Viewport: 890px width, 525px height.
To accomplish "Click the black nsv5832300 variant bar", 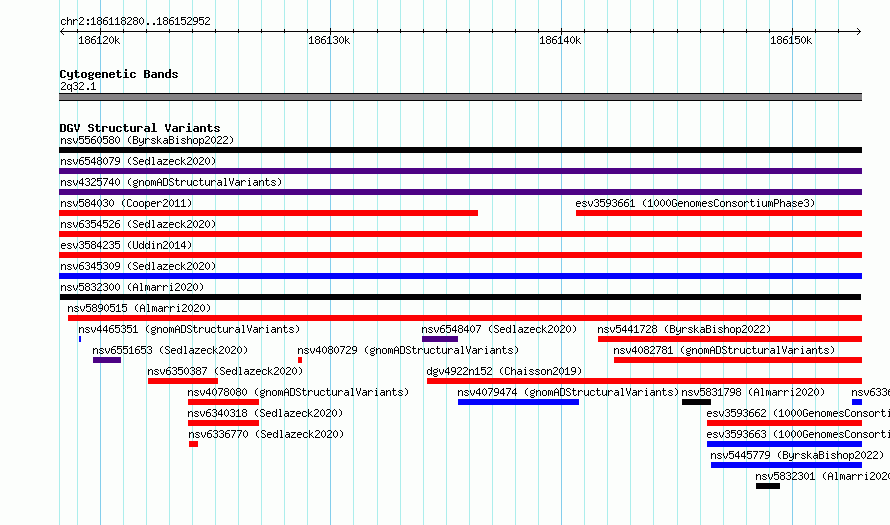I will click(x=460, y=297).
